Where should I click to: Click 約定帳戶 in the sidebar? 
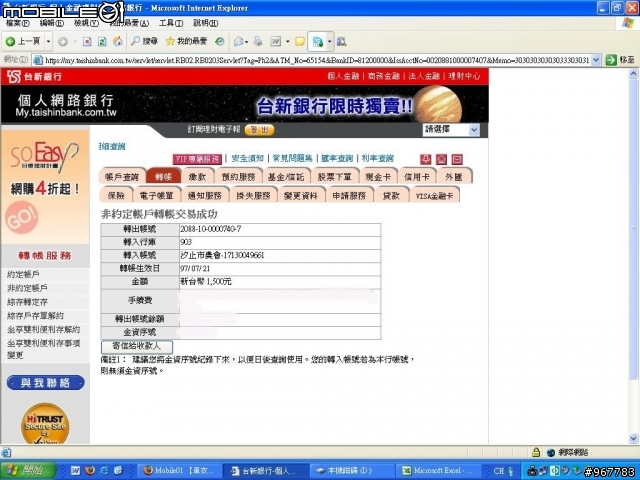(x=23, y=274)
